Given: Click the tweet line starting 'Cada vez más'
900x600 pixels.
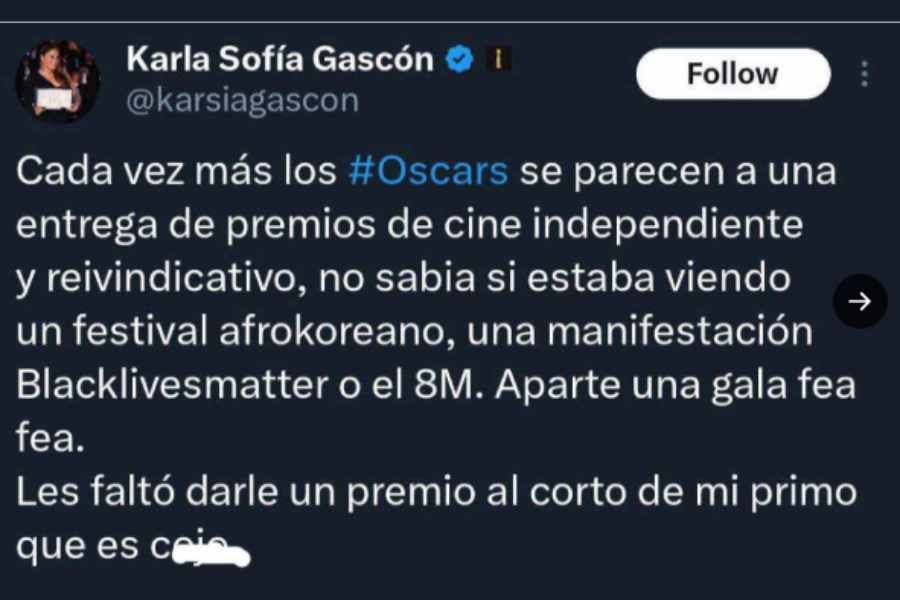Looking at the screenshot, I should (426, 172).
